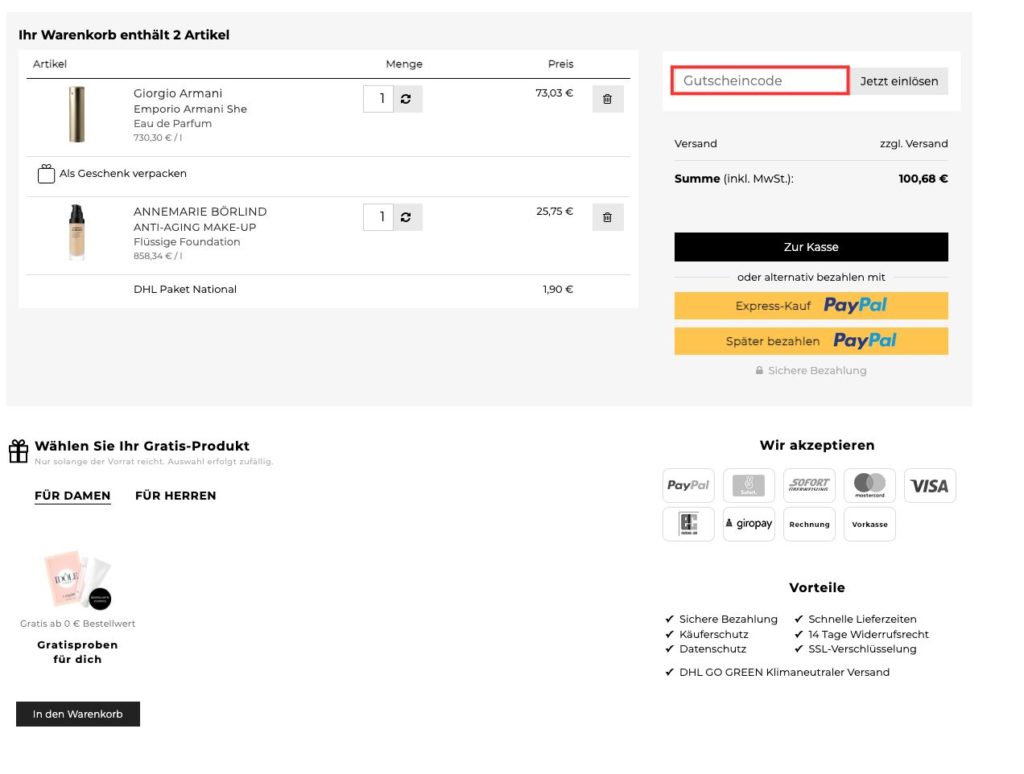
Task: Click the lock icon beside Sichere Bezahlung
Action: [x=759, y=370]
